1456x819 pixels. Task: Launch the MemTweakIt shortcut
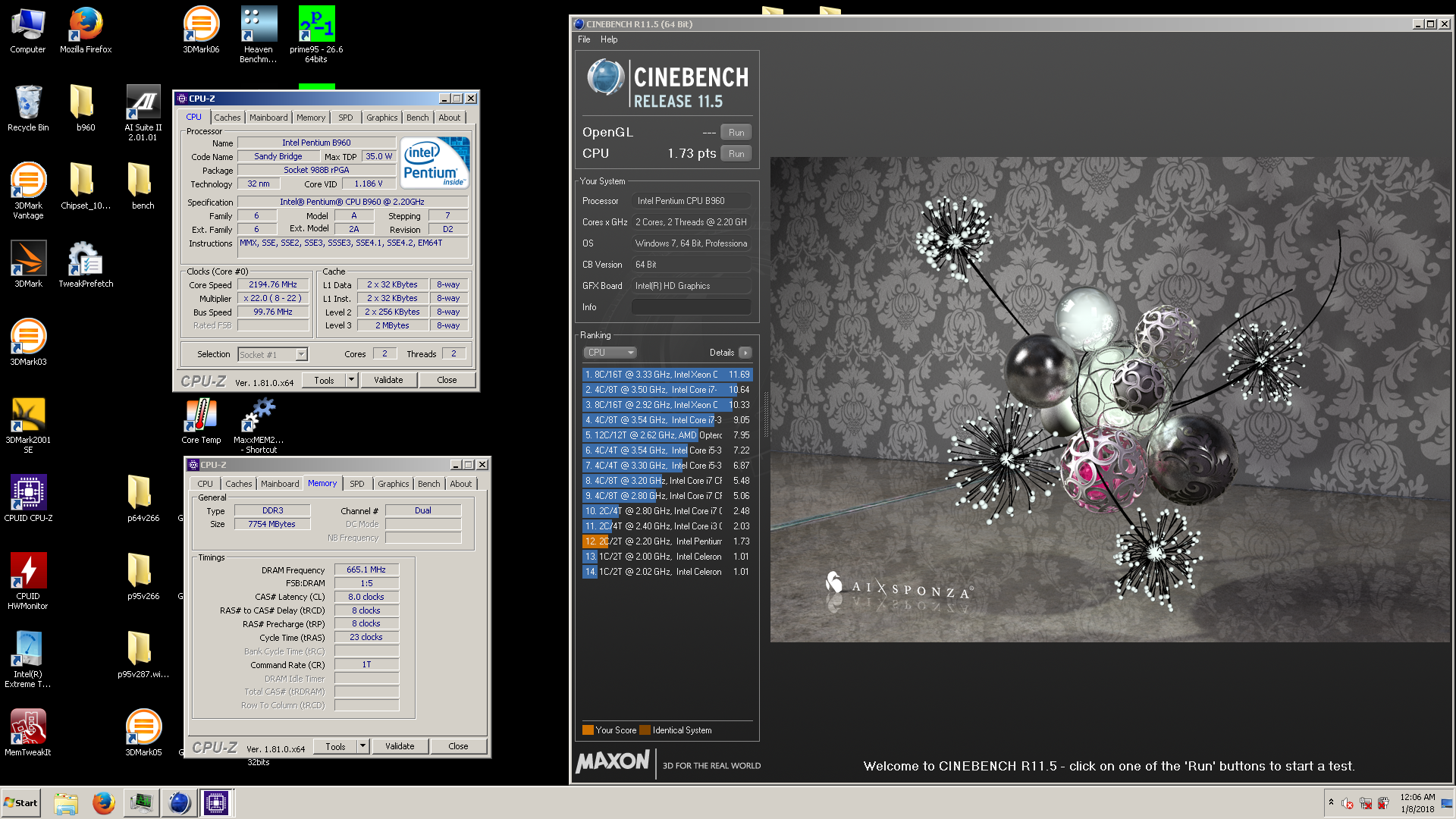click(28, 733)
